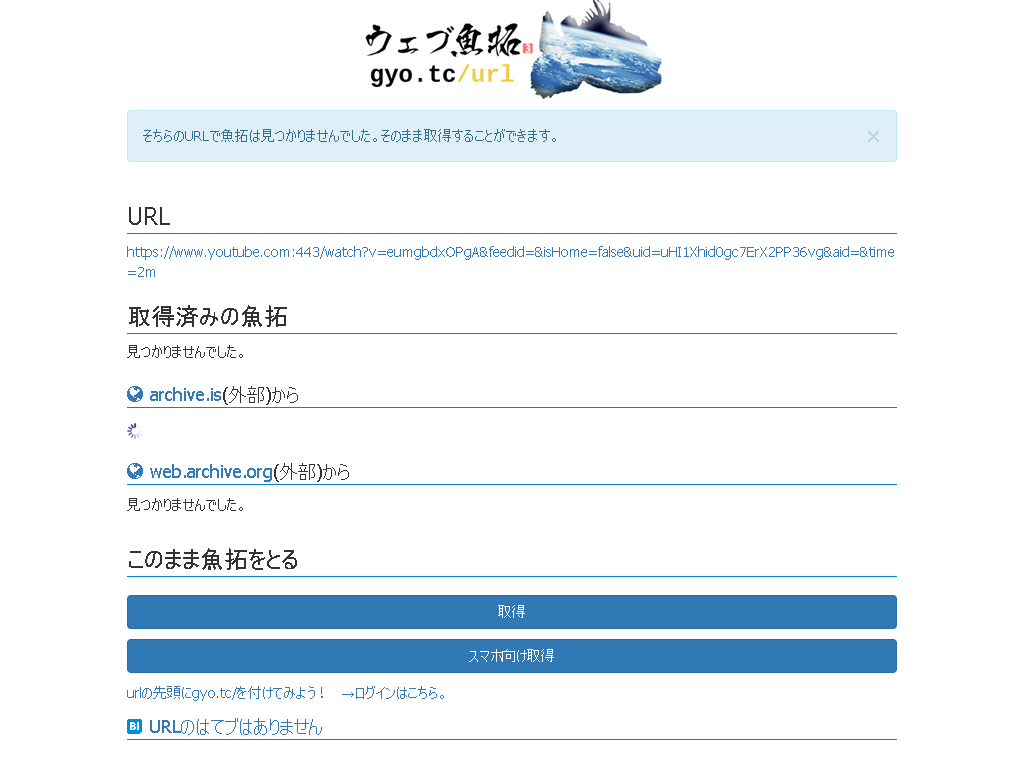Click the loading spinner under archive.is
This screenshot has height=768, width=1024.
point(135,431)
